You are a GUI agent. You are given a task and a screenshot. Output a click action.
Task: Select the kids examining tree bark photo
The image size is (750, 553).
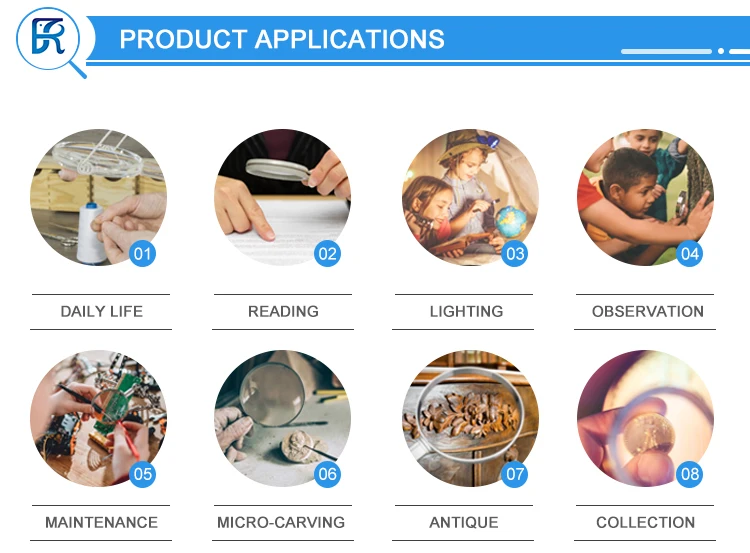645,197
